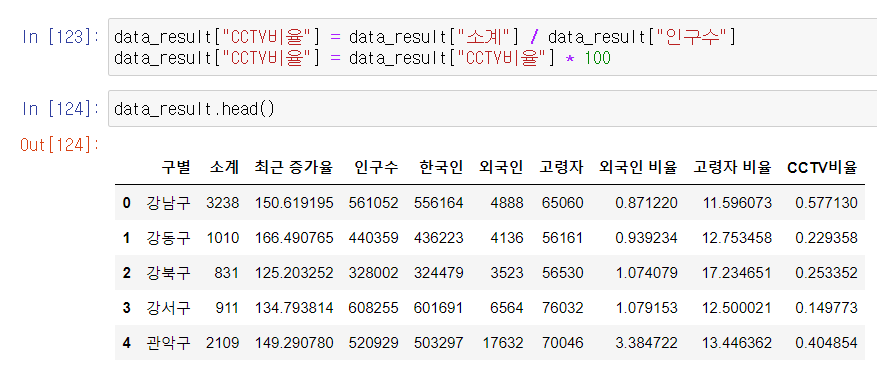Click the value 2109 in 소계
The width and height of the screenshot is (877, 373).
223,343
